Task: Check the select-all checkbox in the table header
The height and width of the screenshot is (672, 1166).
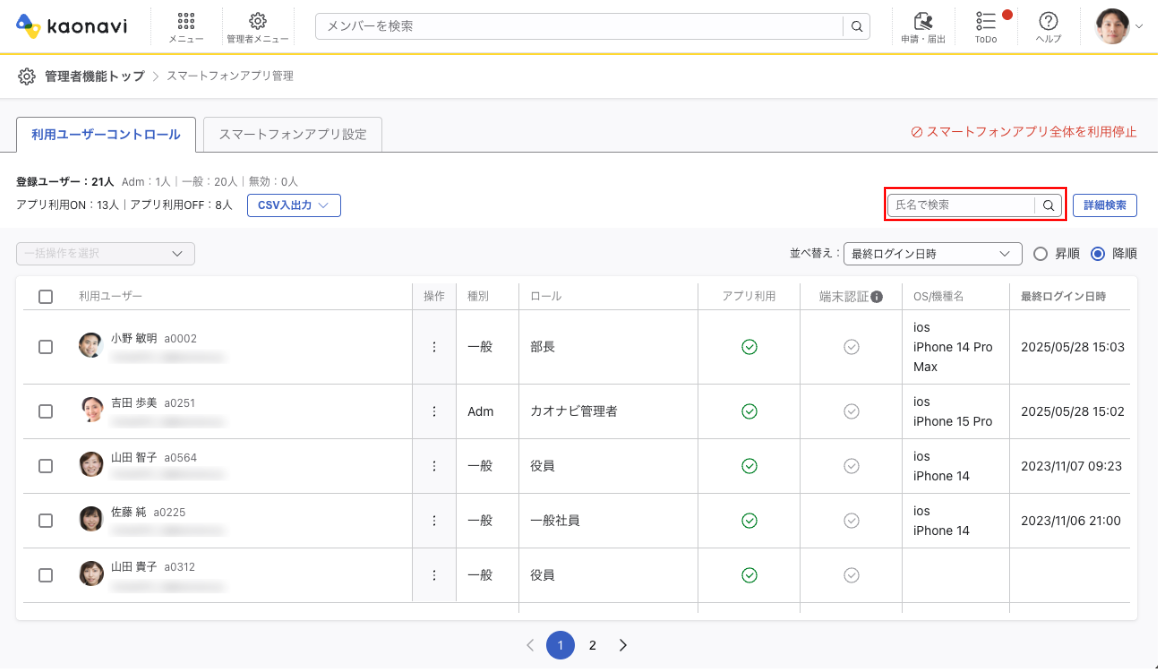Action: [x=45, y=297]
